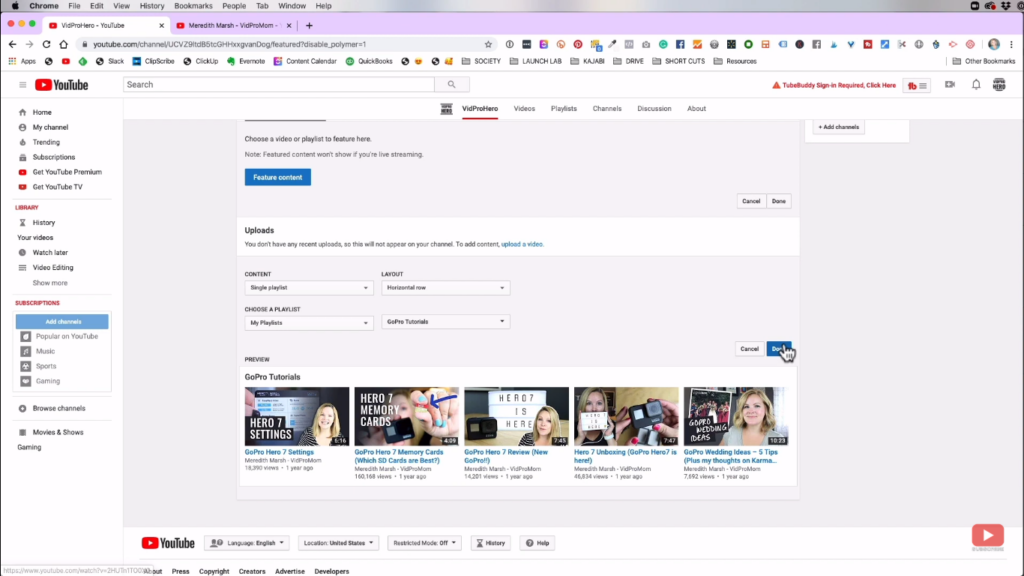Click the floating red YouTube subscribe icon
The width and height of the screenshot is (1024, 576).
pyautogui.click(x=987, y=536)
